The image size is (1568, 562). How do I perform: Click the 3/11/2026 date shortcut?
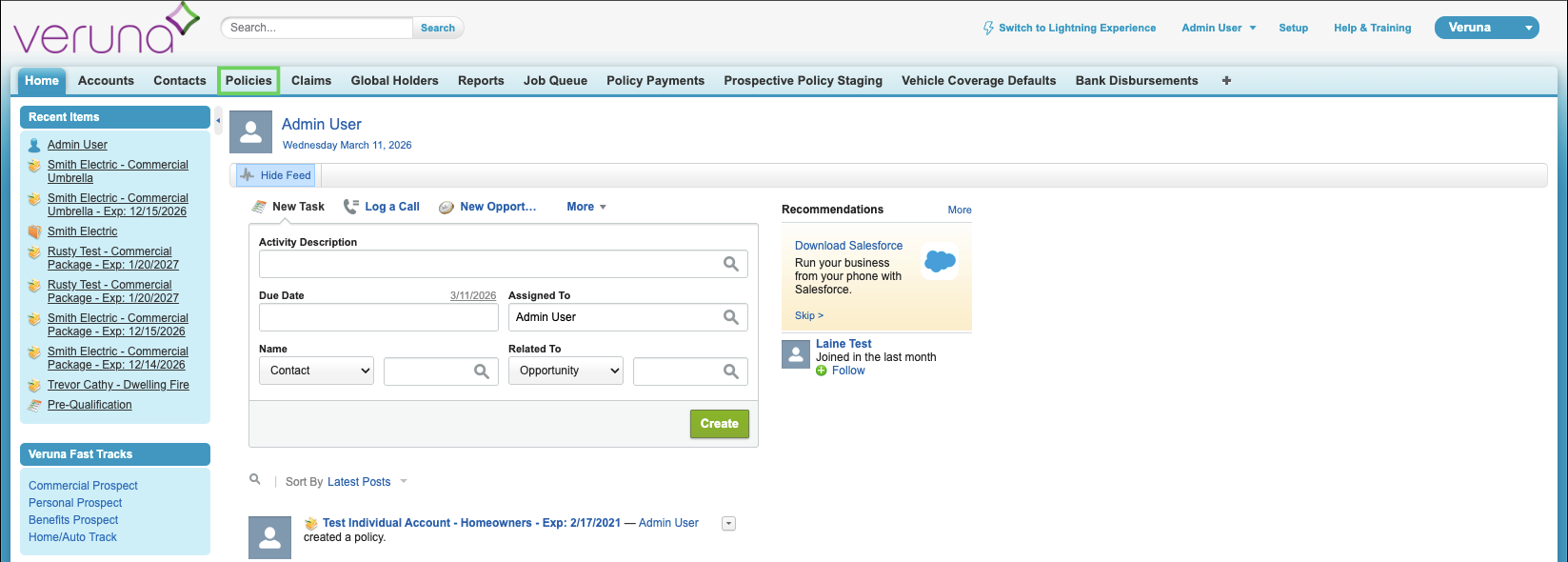coord(473,296)
